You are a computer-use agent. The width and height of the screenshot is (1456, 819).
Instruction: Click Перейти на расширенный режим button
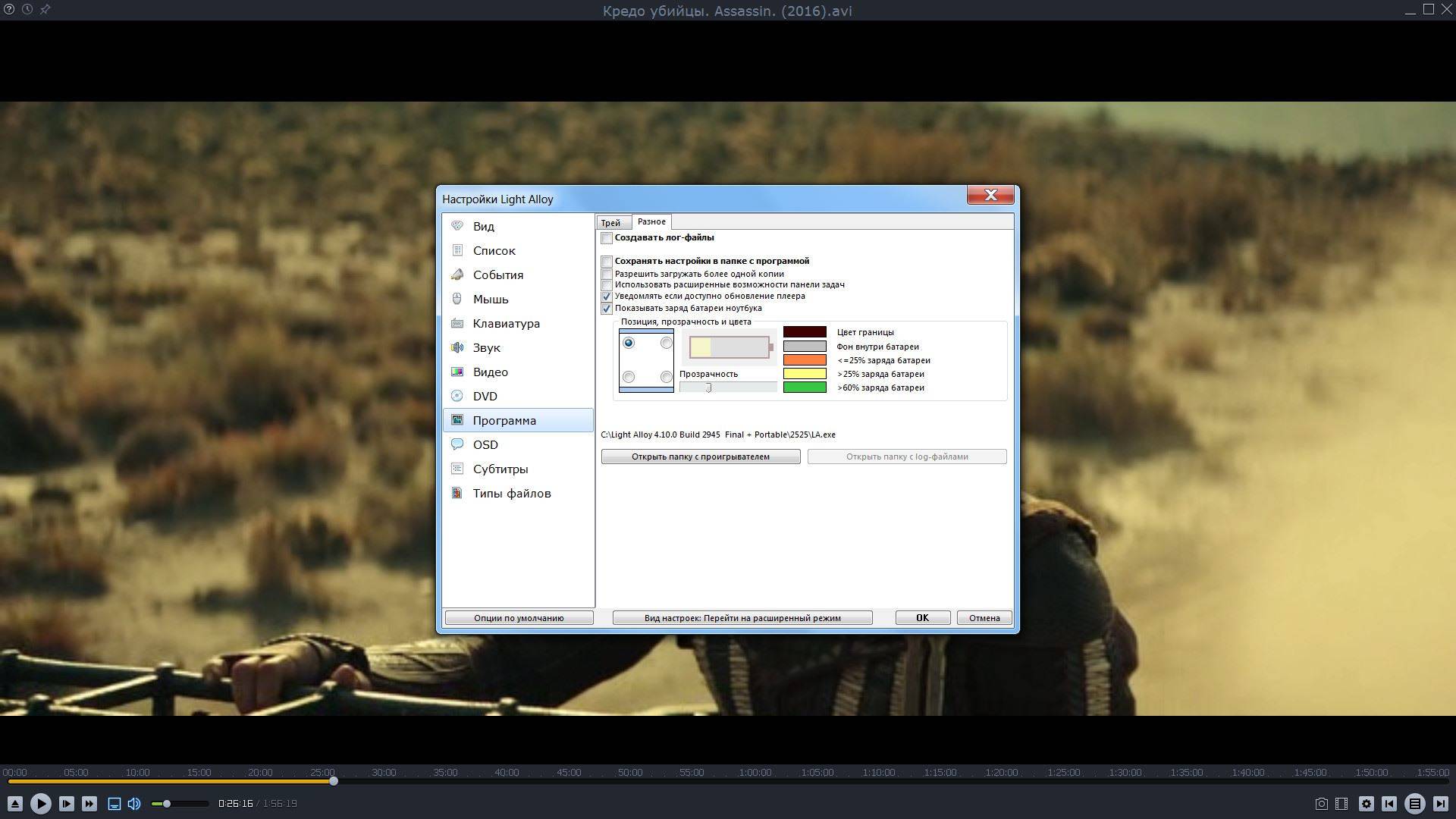742,618
